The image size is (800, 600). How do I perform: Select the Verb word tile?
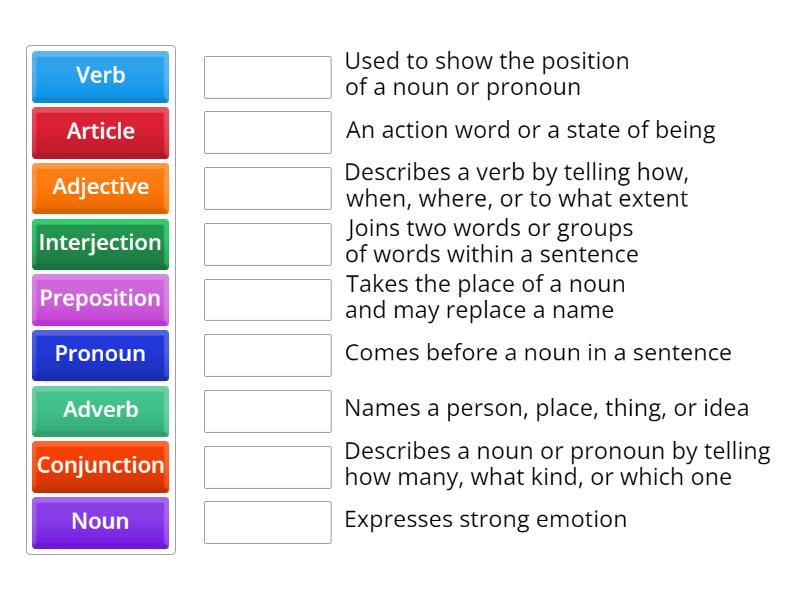pyautogui.click(x=100, y=77)
